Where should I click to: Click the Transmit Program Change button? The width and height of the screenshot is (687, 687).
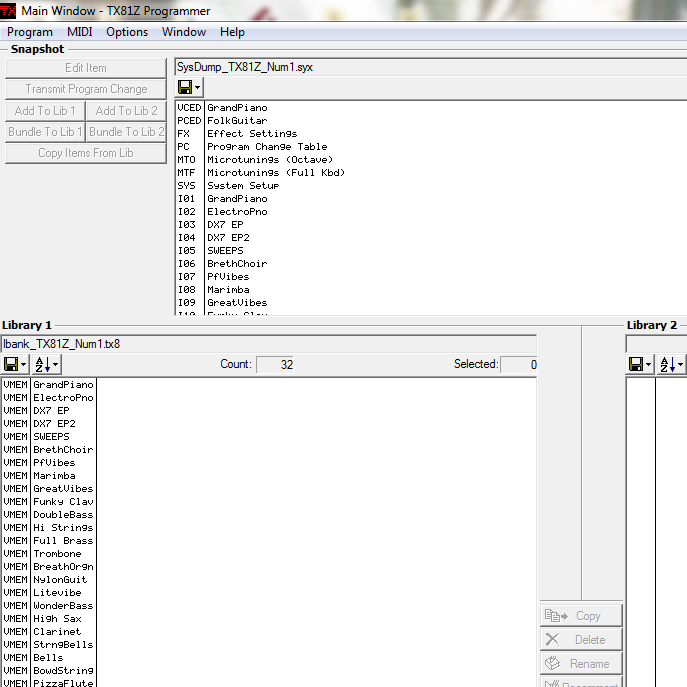pyautogui.click(x=86, y=89)
